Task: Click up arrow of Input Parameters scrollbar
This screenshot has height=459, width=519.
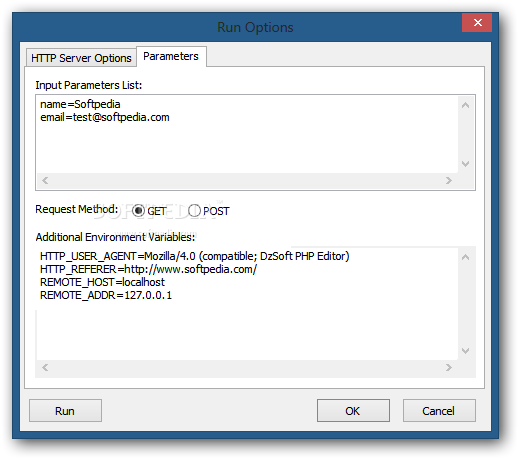Action: [x=466, y=105]
